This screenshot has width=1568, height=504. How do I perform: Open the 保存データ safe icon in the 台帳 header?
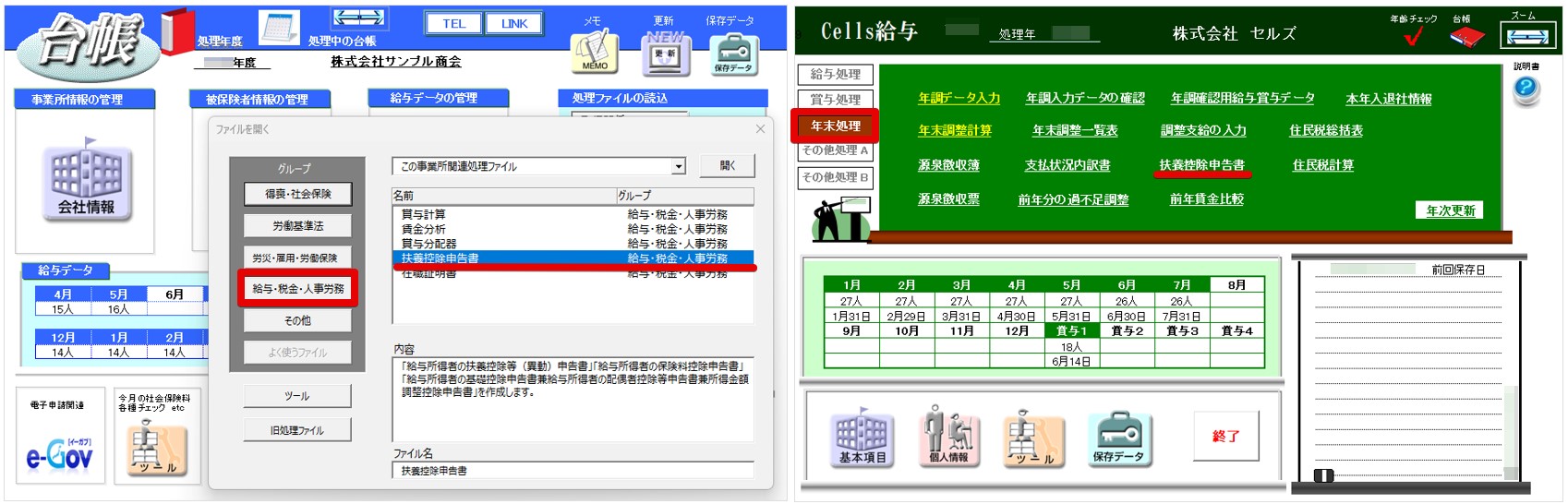pyautogui.click(x=734, y=54)
